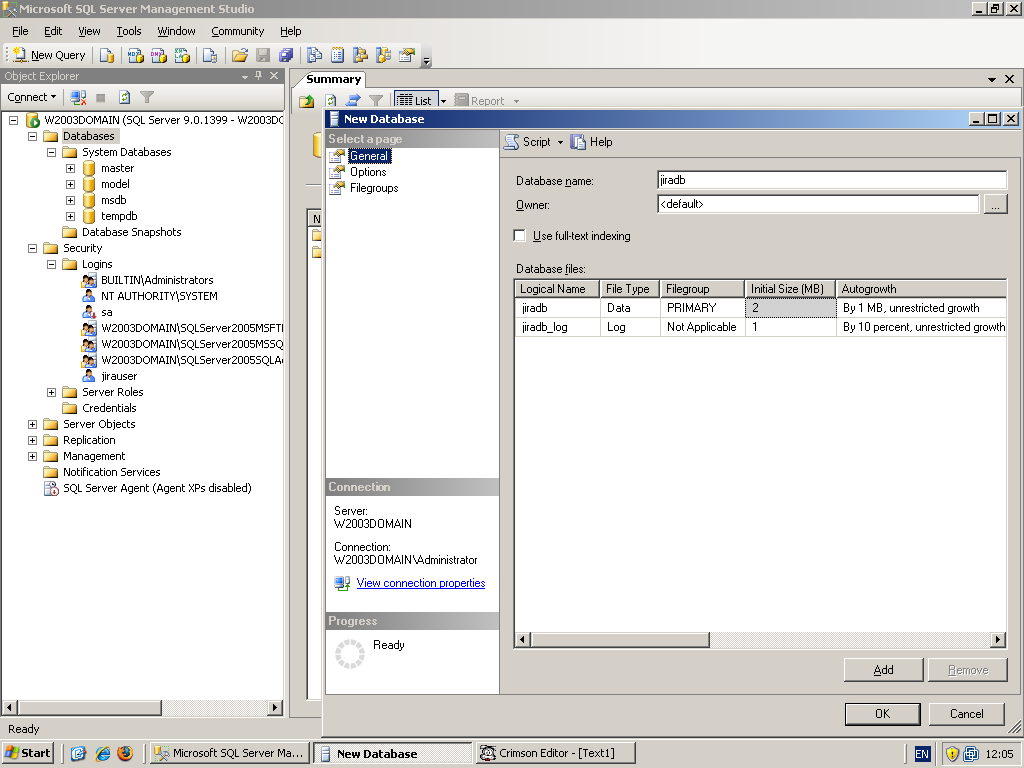
Task: Select the jirauser login
Action: [119, 376]
